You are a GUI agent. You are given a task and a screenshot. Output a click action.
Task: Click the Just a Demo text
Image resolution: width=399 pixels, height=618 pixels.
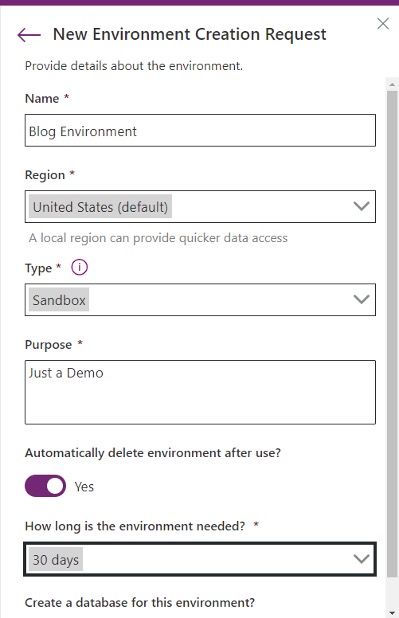click(66, 373)
